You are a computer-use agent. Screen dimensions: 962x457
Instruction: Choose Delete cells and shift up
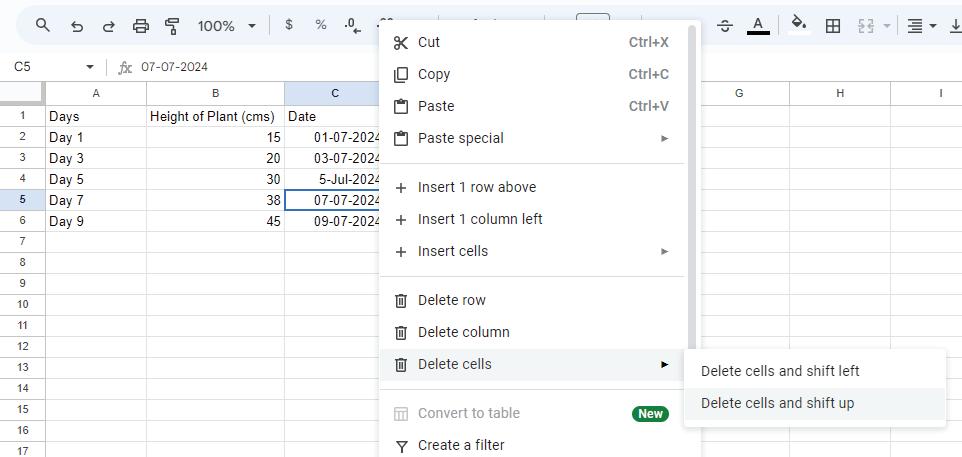tap(778, 403)
